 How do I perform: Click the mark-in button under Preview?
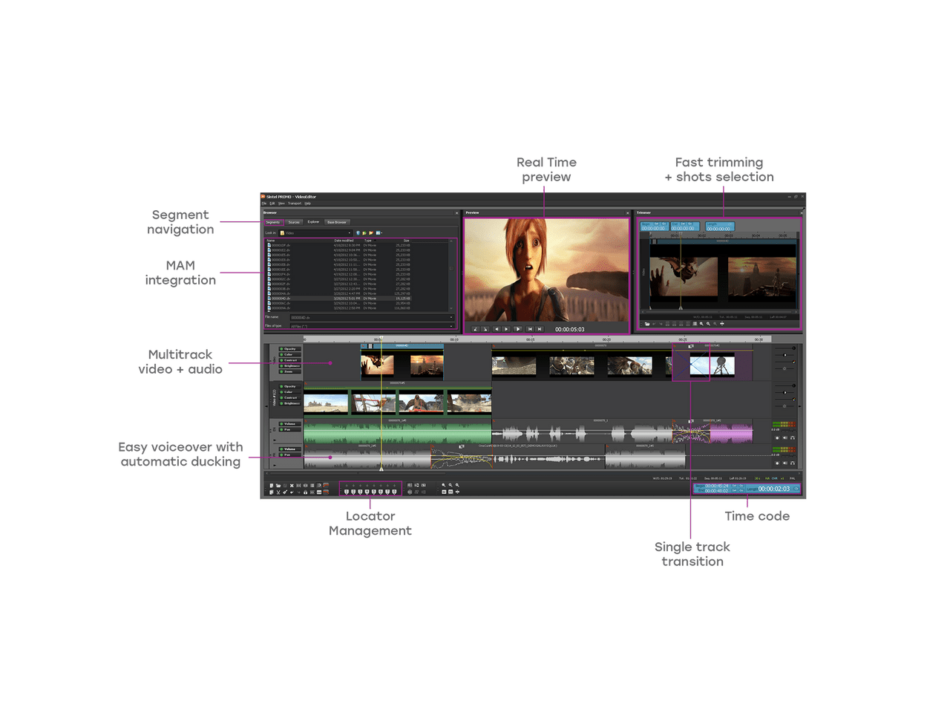(x=474, y=328)
